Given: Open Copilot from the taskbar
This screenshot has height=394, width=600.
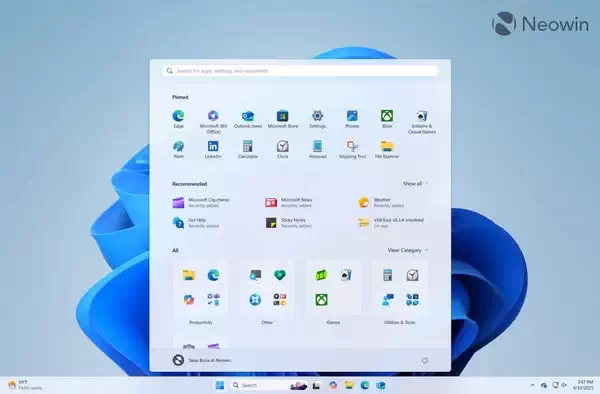Looking at the screenshot, I should (333, 385).
